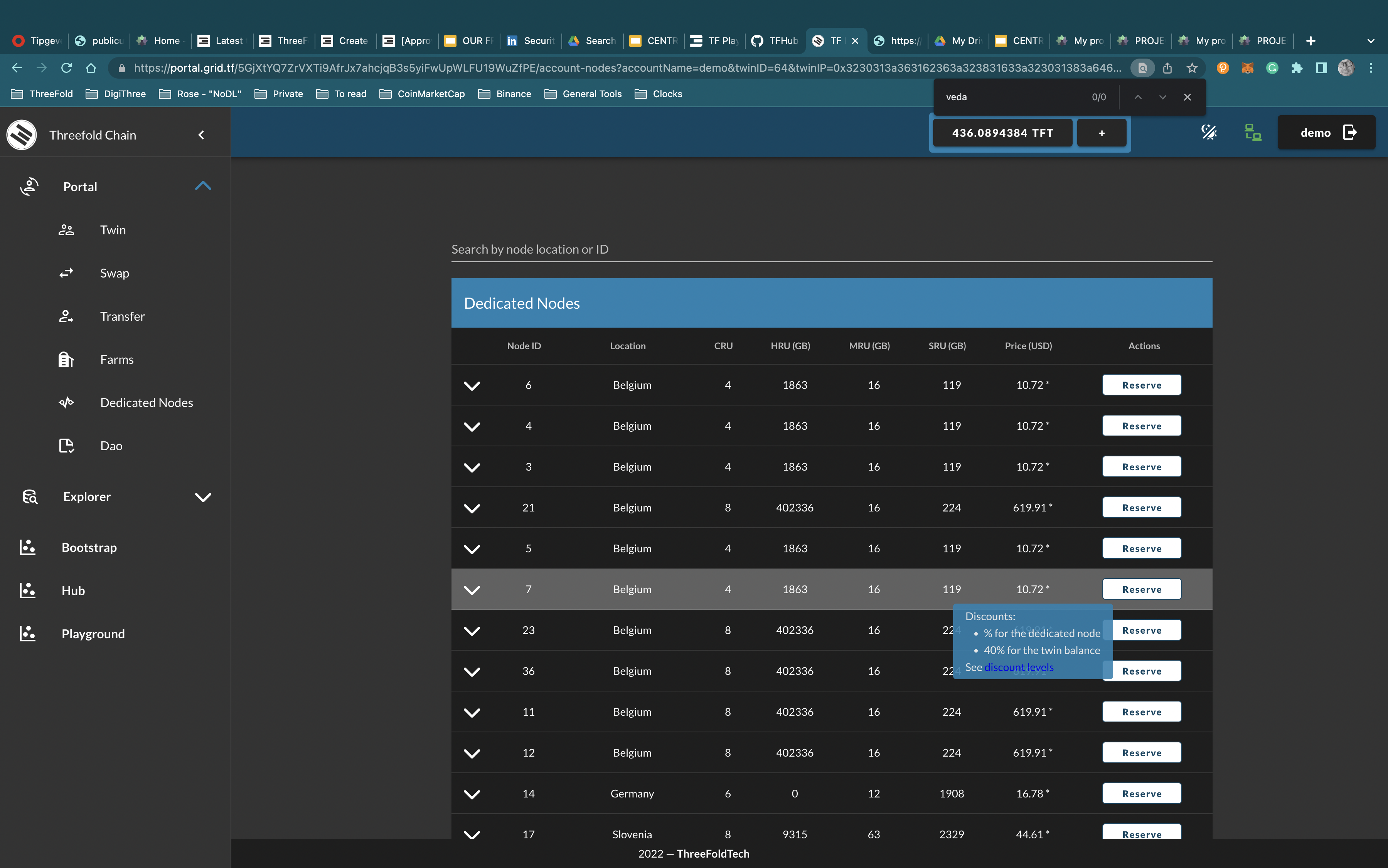Click the Swap icon in the sidebar
Screen dimensions: 1388x868
coord(66,273)
